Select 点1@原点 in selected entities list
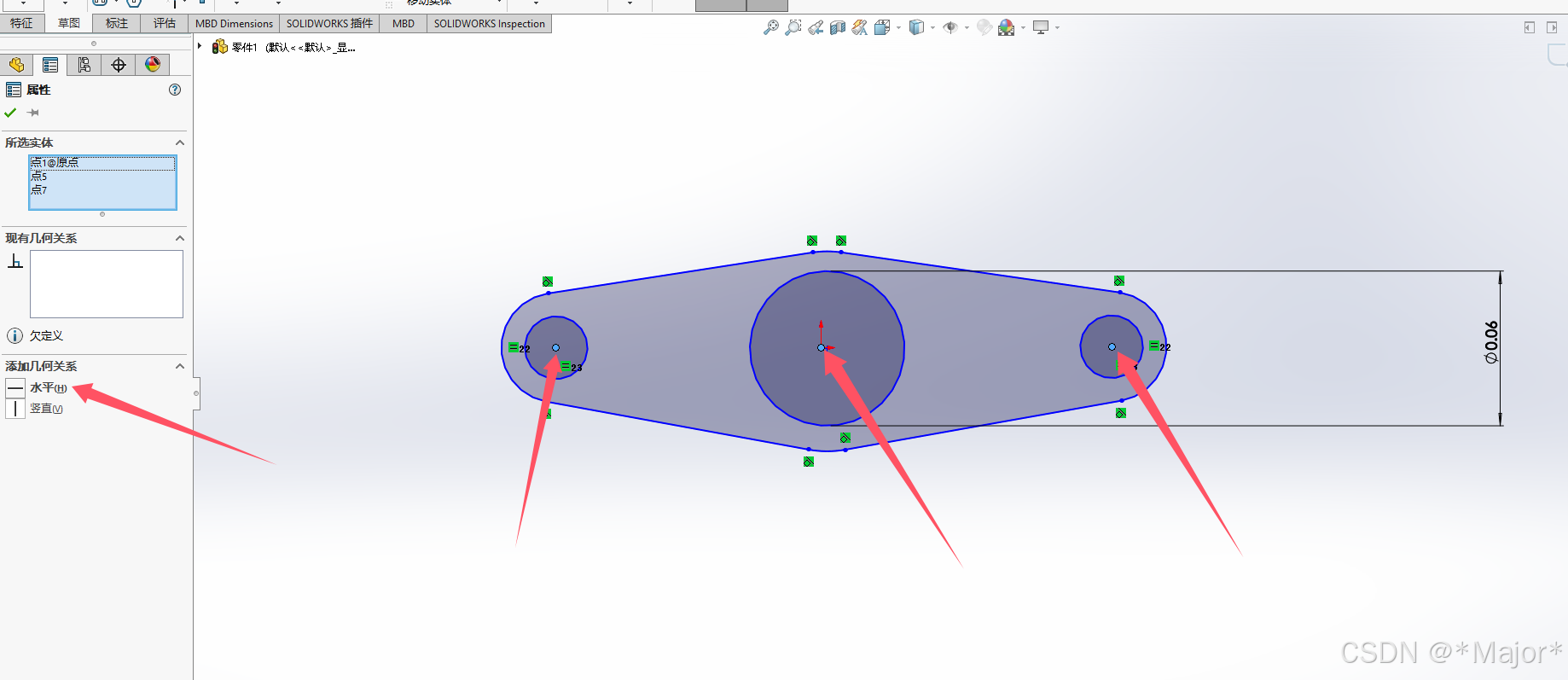The image size is (1568, 680). [102, 162]
